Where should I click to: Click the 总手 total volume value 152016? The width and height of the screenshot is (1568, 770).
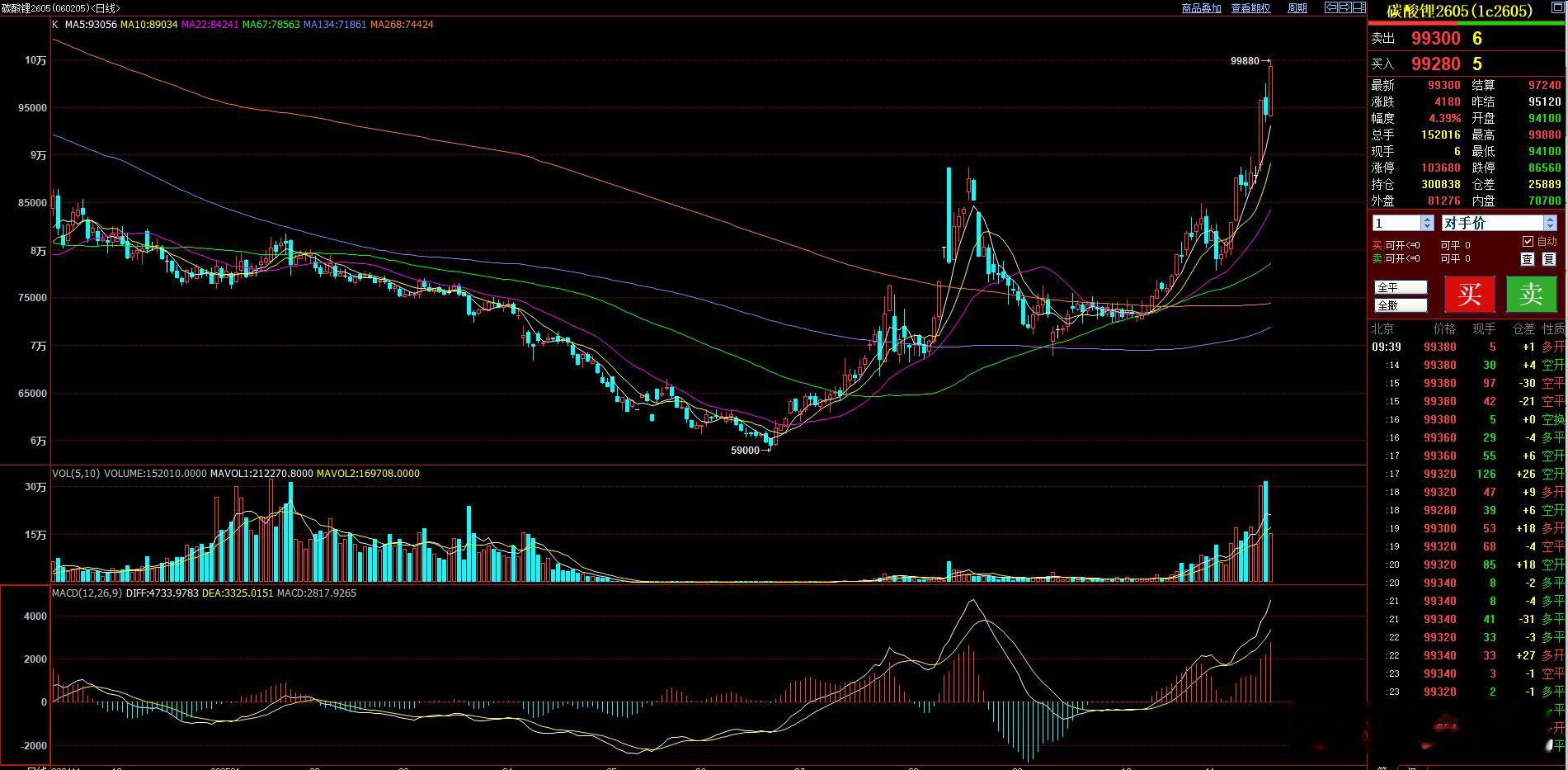point(1441,135)
